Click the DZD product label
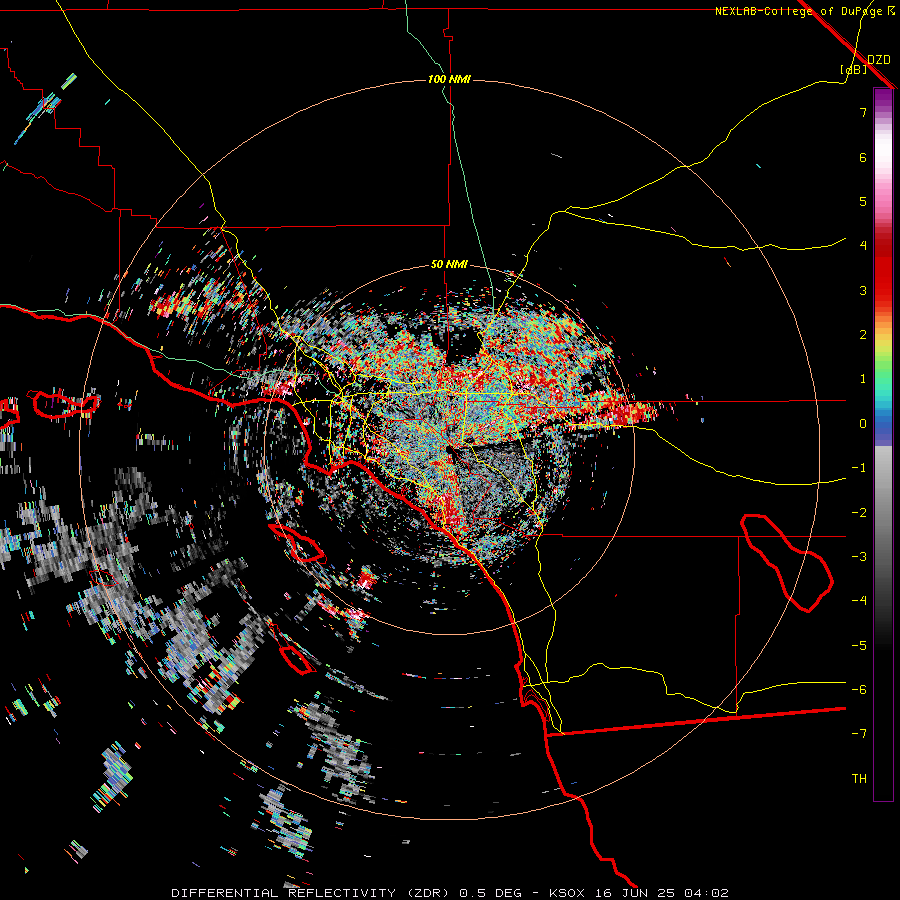This screenshot has height=900, width=900. [879, 59]
